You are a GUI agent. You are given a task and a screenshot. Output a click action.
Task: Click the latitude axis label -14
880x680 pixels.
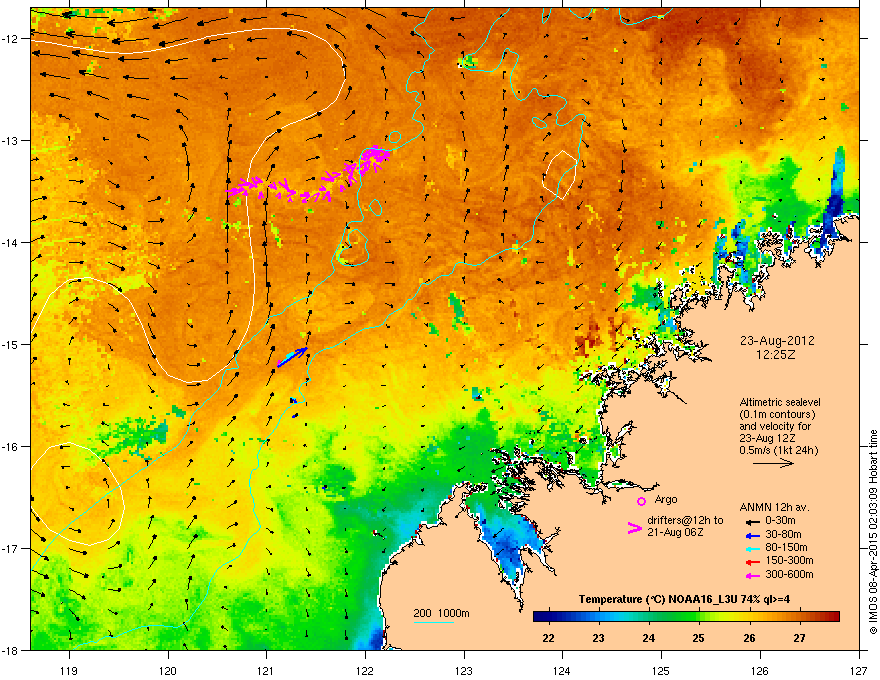coord(10,242)
